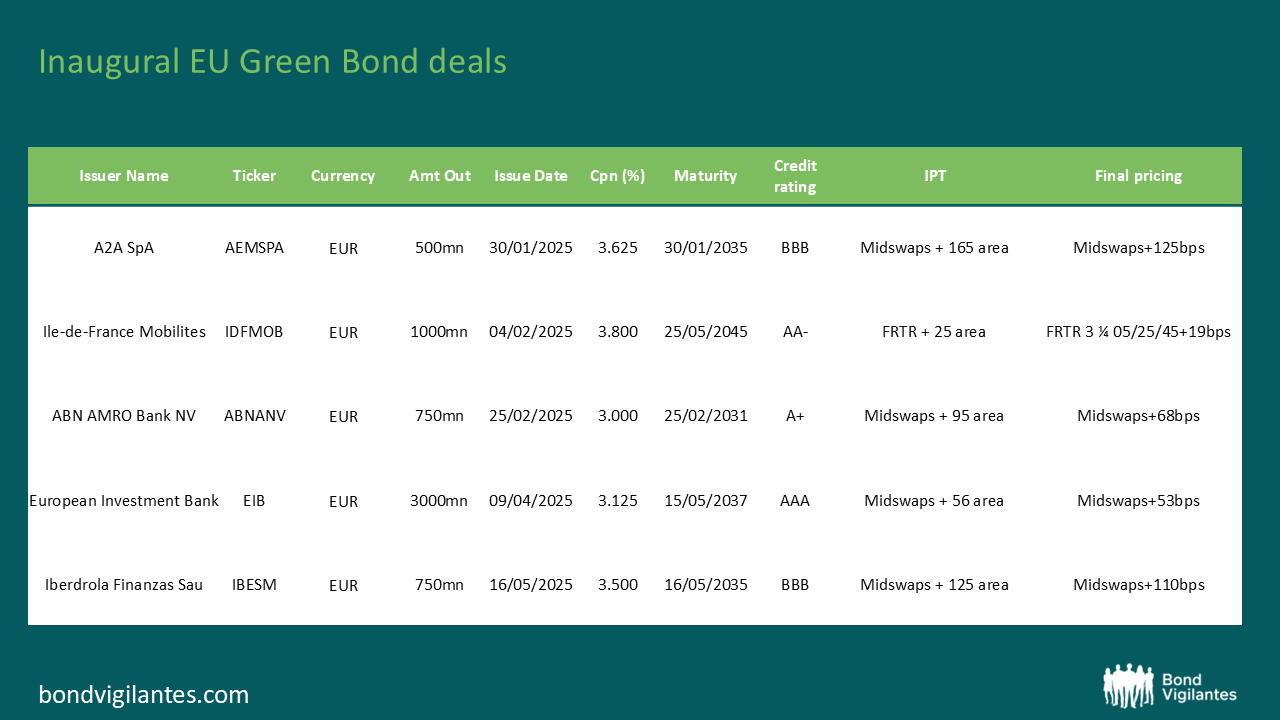Click the 'Currency' column header
The height and width of the screenshot is (720, 1280).
[343, 176]
